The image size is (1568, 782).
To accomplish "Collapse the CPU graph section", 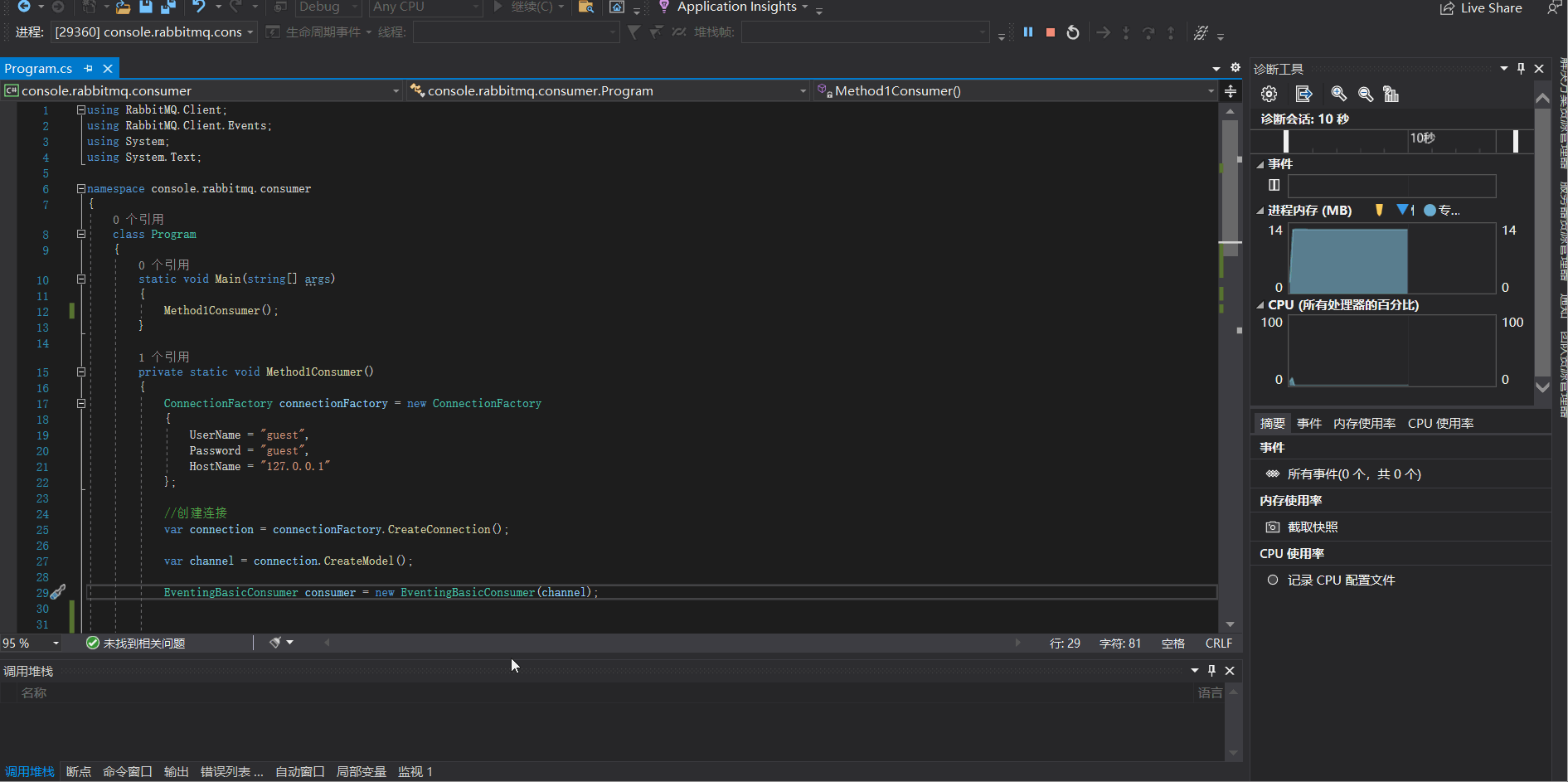I will (1260, 305).
